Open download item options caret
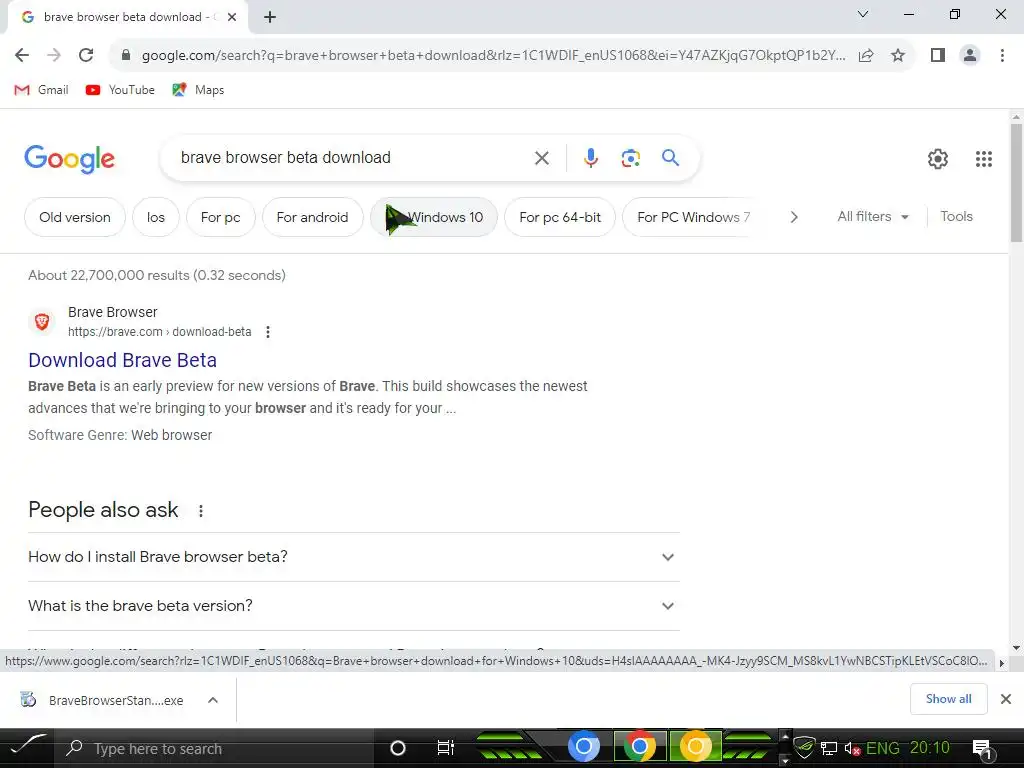The image size is (1024, 768). (212, 700)
